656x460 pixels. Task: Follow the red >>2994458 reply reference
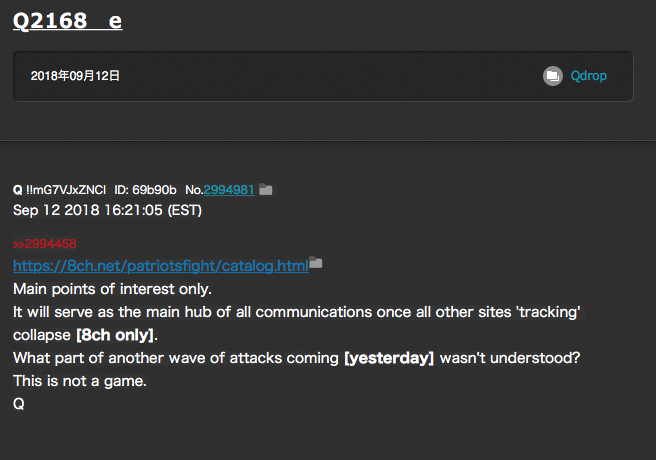(44, 243)
